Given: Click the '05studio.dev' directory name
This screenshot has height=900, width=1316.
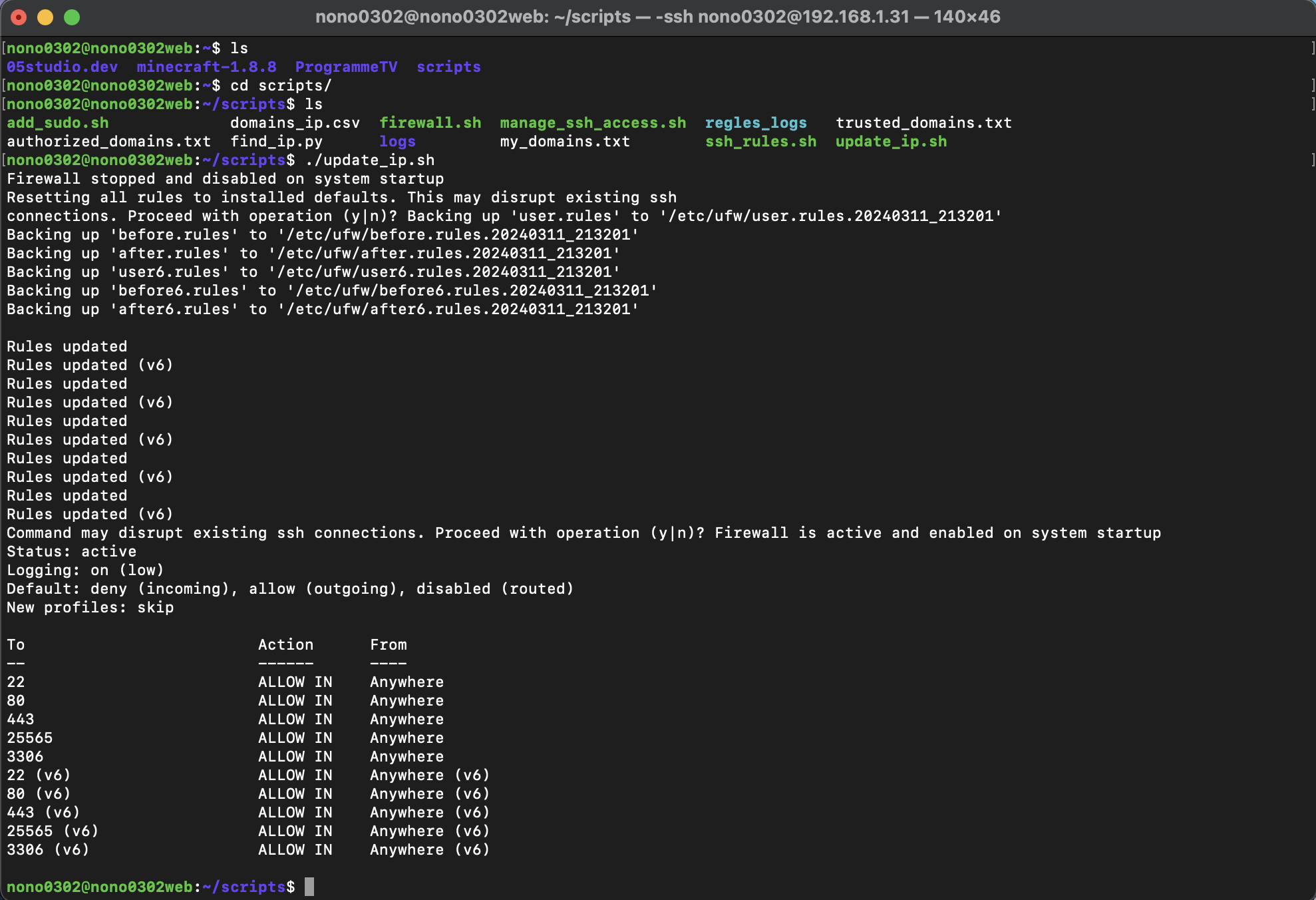Looking at the screenshot, I should [63, 67].
